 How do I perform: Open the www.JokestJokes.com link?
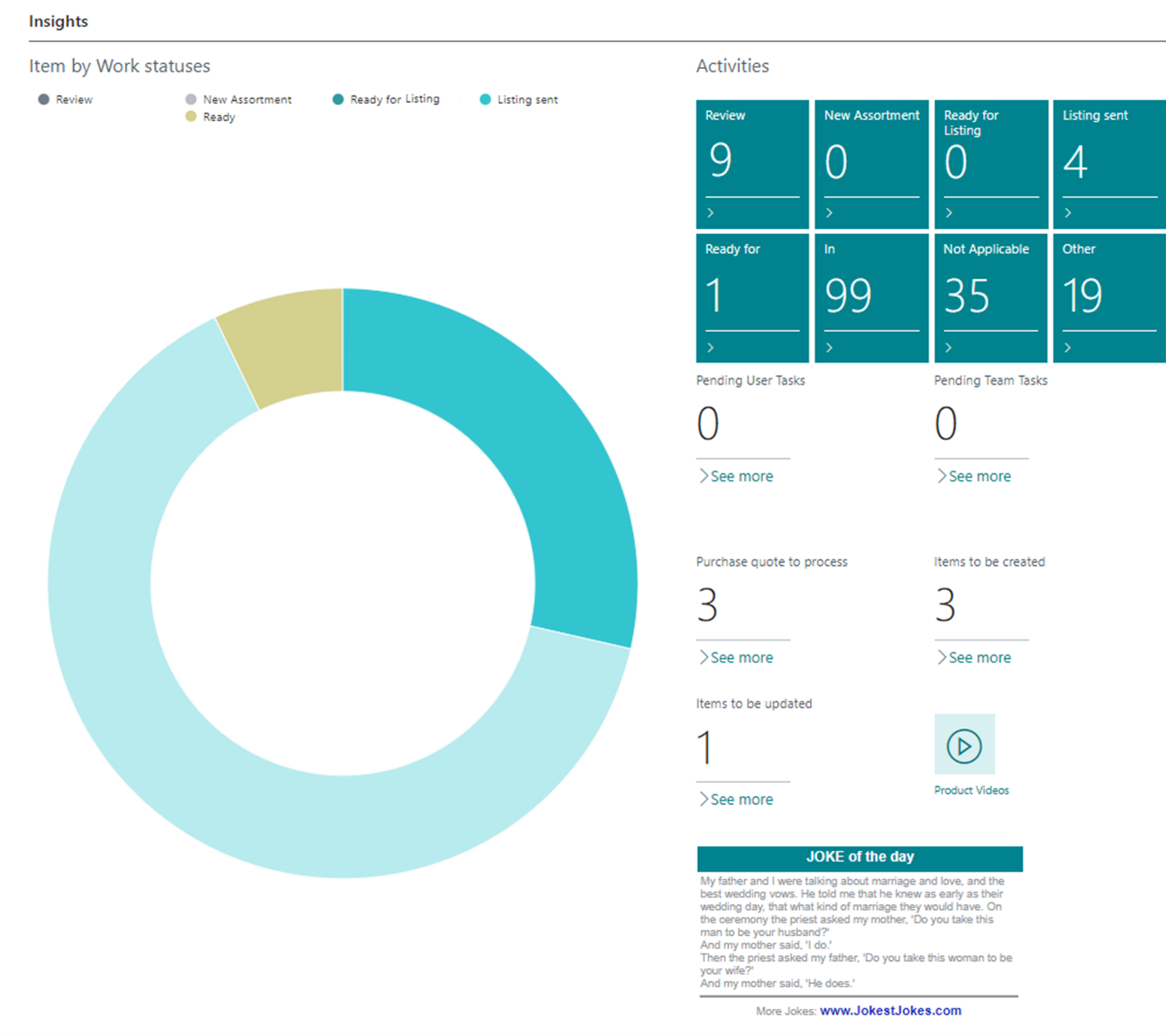point(890,1011)
